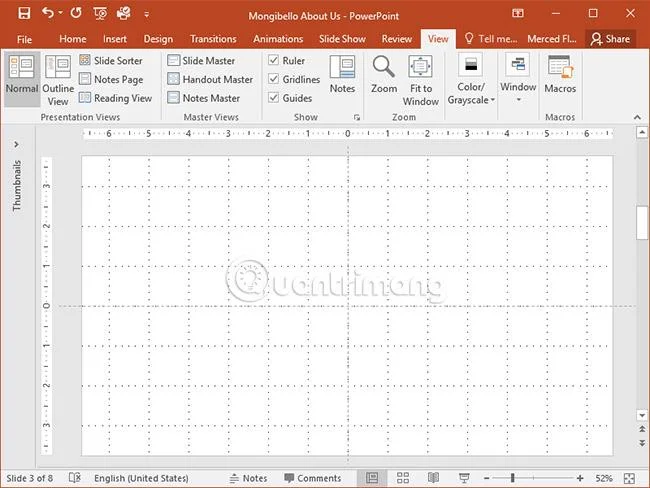This screenshot has height=488, width=650.
Task: Undo the last action
Action: pos(48,13)
